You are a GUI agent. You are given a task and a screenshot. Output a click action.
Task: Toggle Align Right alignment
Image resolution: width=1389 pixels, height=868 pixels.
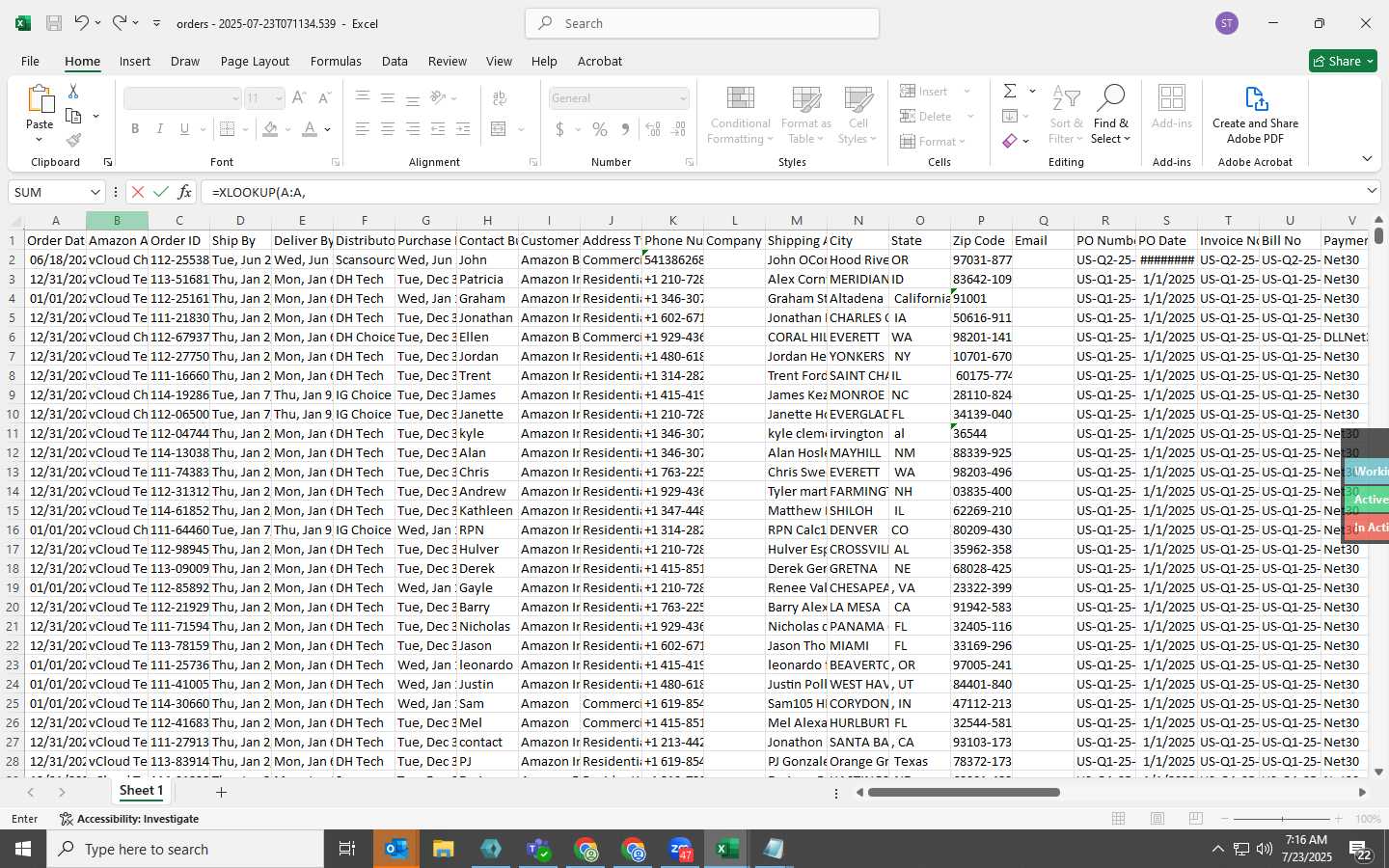[x=413, y=128]
